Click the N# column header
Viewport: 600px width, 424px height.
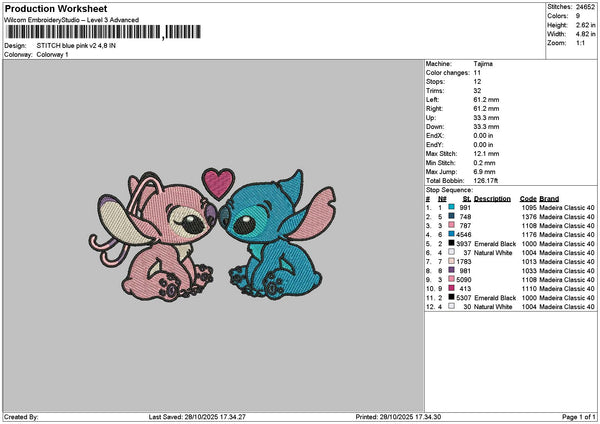point(442,199)
